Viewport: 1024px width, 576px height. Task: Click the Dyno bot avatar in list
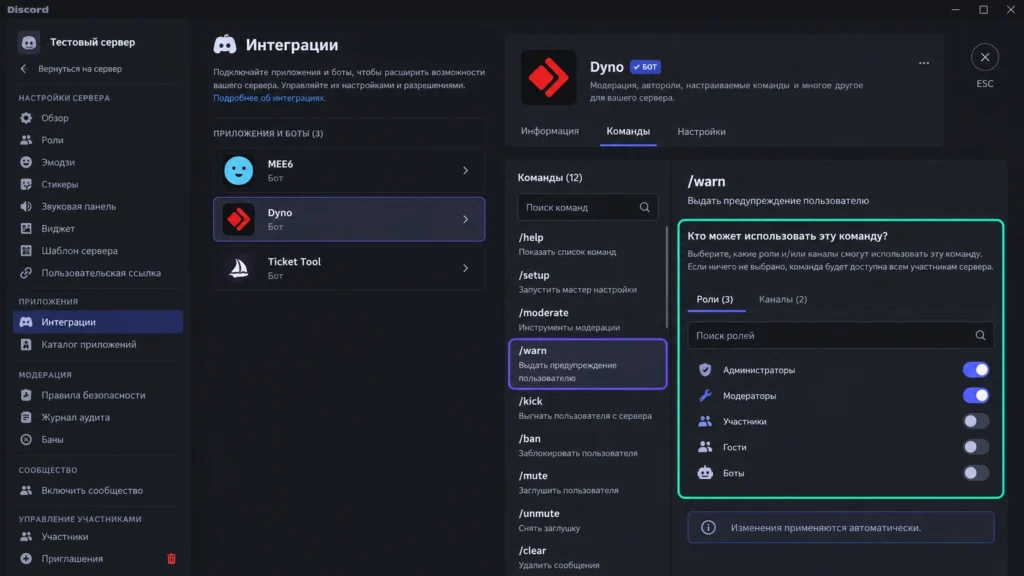238,219
